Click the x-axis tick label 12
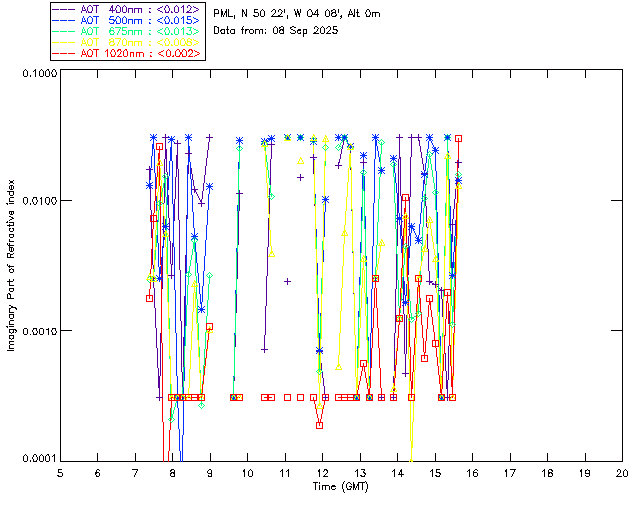 point(322,473)
